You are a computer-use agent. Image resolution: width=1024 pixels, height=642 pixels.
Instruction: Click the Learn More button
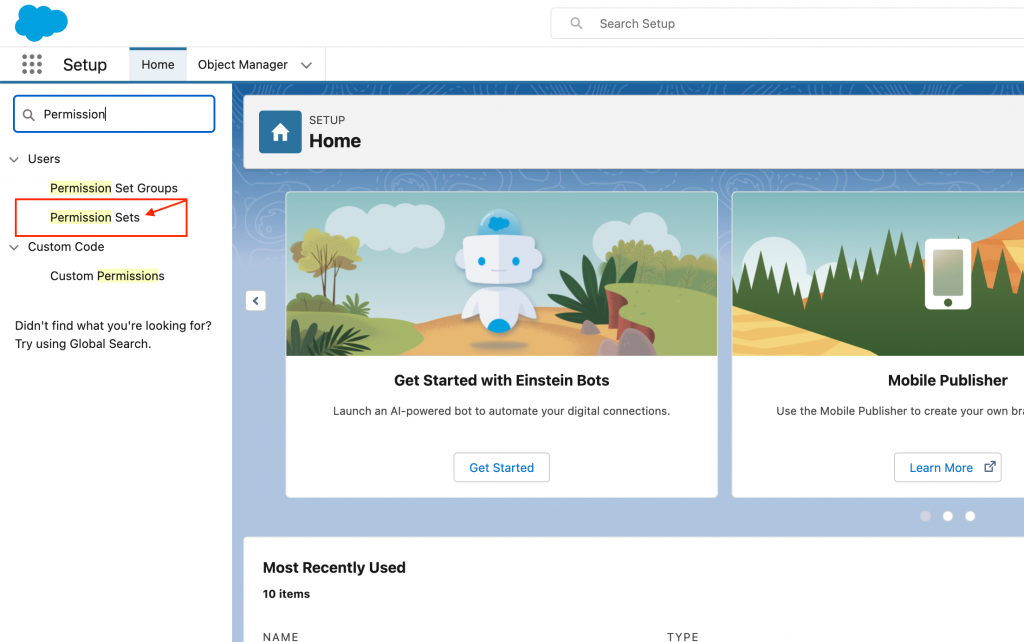click(x=947, y=467)
